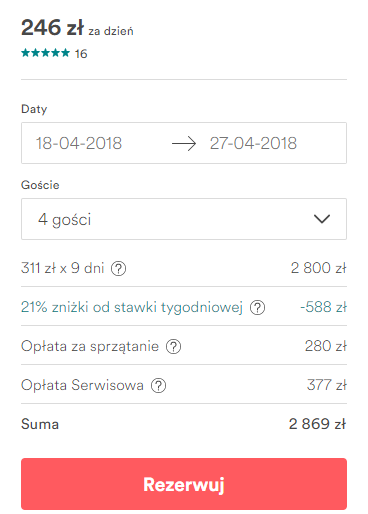Click the Opłata Serwisowa label
The width and height of the screenshot is (368, 514).
pyautogui.click(x=82, y=385)
